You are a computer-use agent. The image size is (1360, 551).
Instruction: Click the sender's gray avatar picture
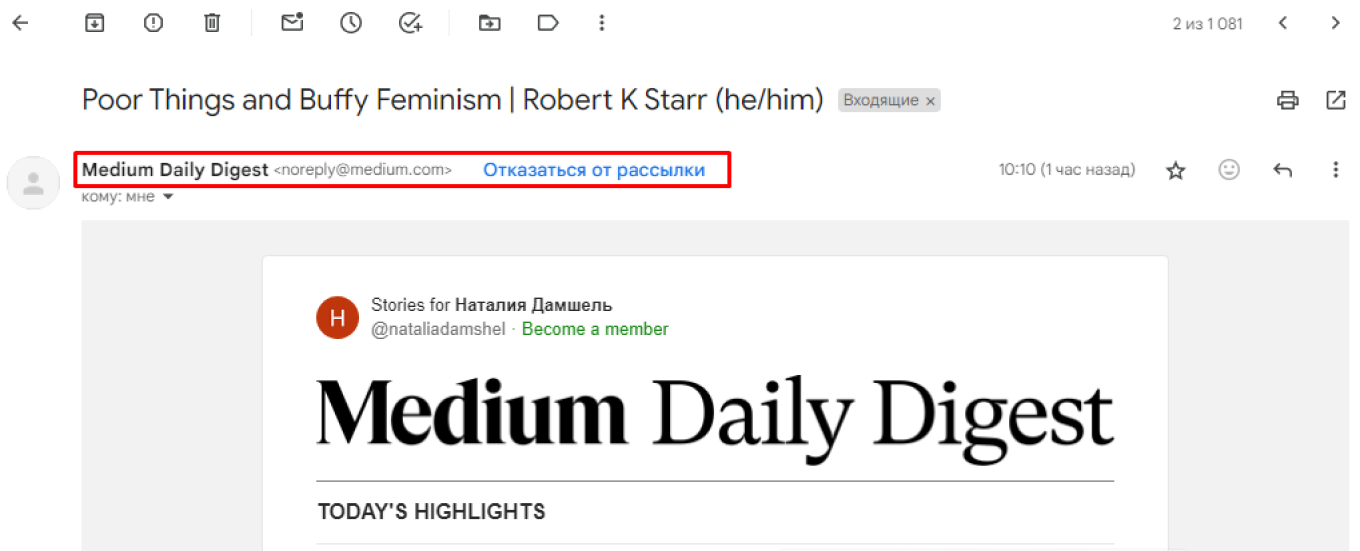[x=33, y=183]
